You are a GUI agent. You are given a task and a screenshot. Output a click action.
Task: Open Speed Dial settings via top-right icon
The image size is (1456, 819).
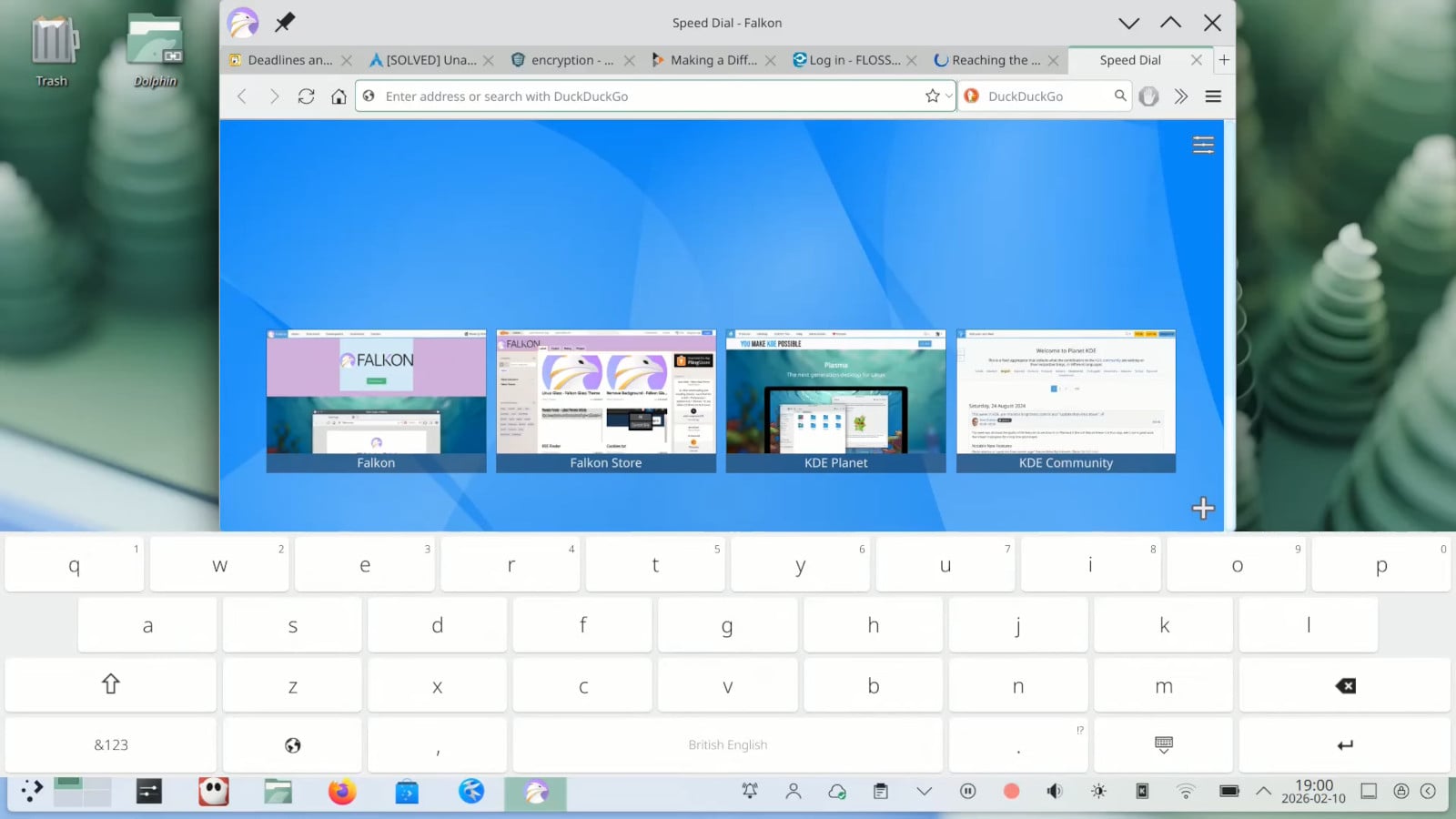[x=1203, y=144]
